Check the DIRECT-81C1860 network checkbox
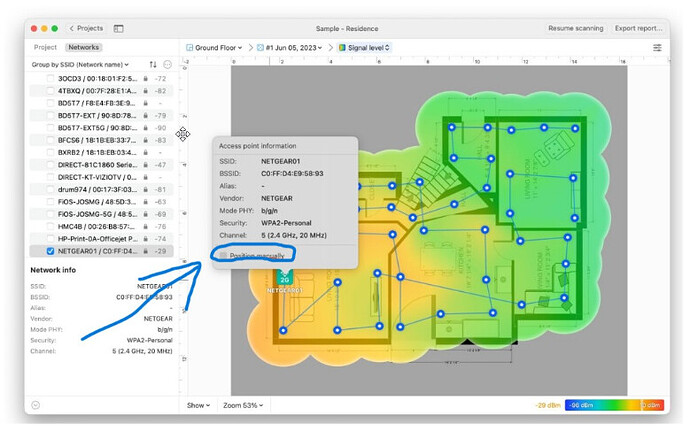Image resolution: width=690 pixels, height=431 pixels. pyautogui.click(x=50, y=165)
